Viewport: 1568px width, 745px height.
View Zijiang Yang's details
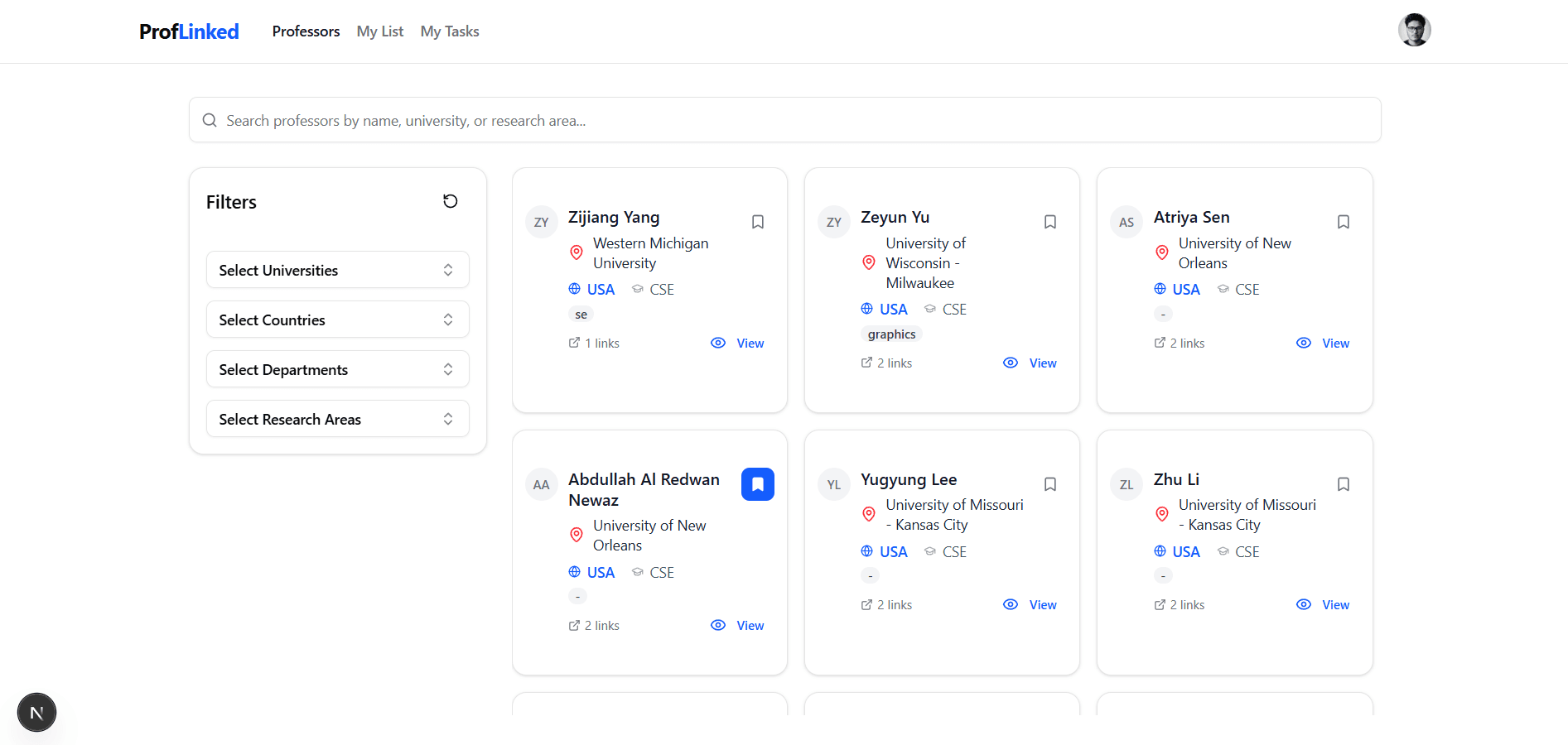(x=738, y=343)
